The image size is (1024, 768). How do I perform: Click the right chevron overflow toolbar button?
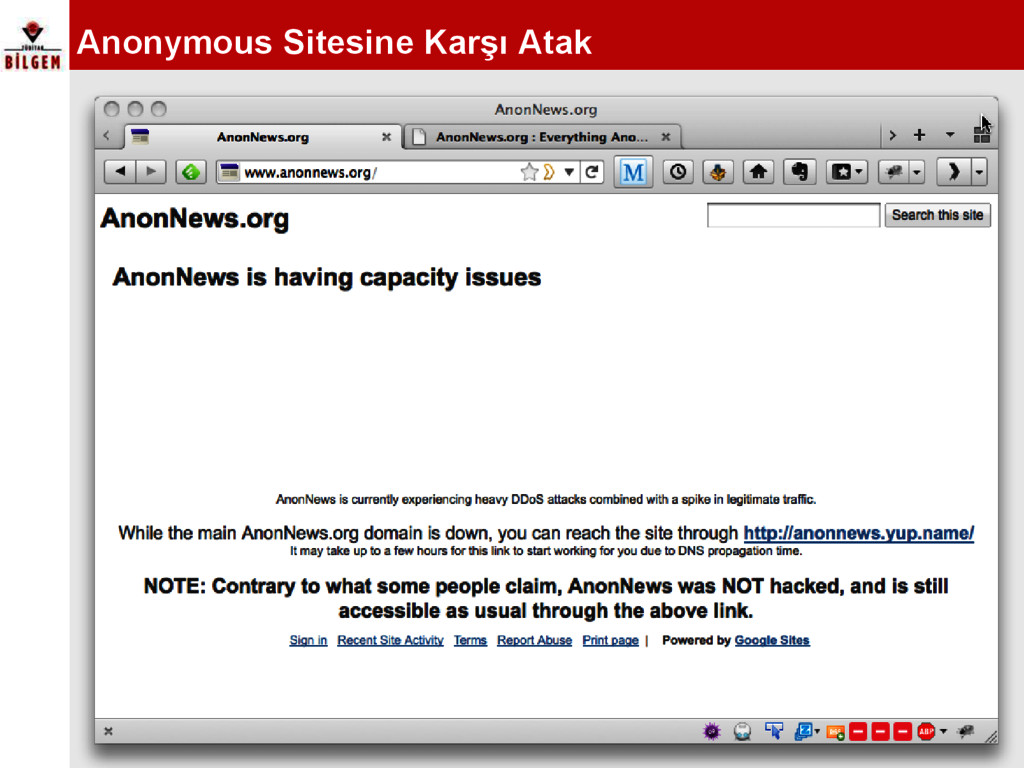coord(953,172)
